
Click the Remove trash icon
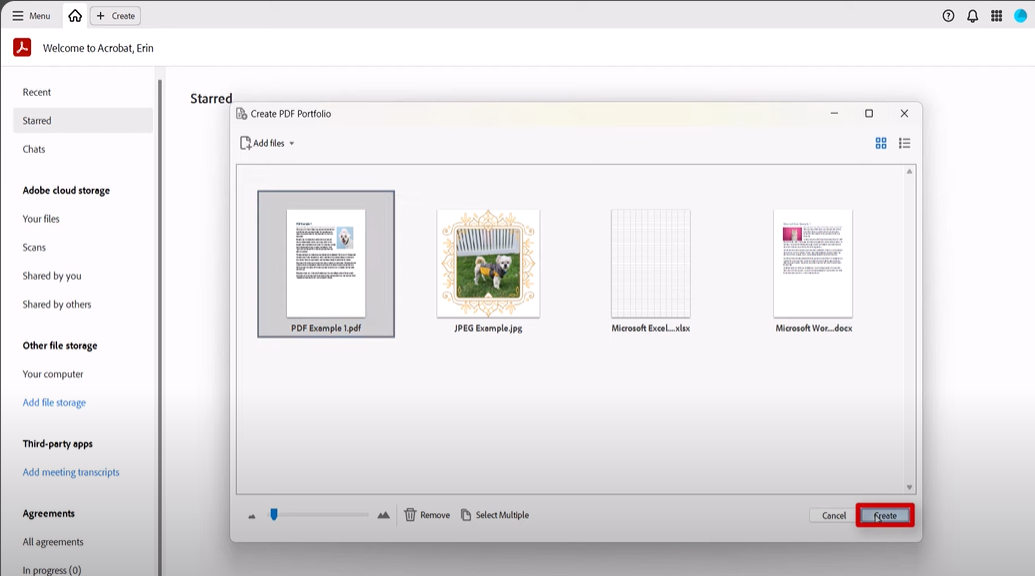[411, 514]
